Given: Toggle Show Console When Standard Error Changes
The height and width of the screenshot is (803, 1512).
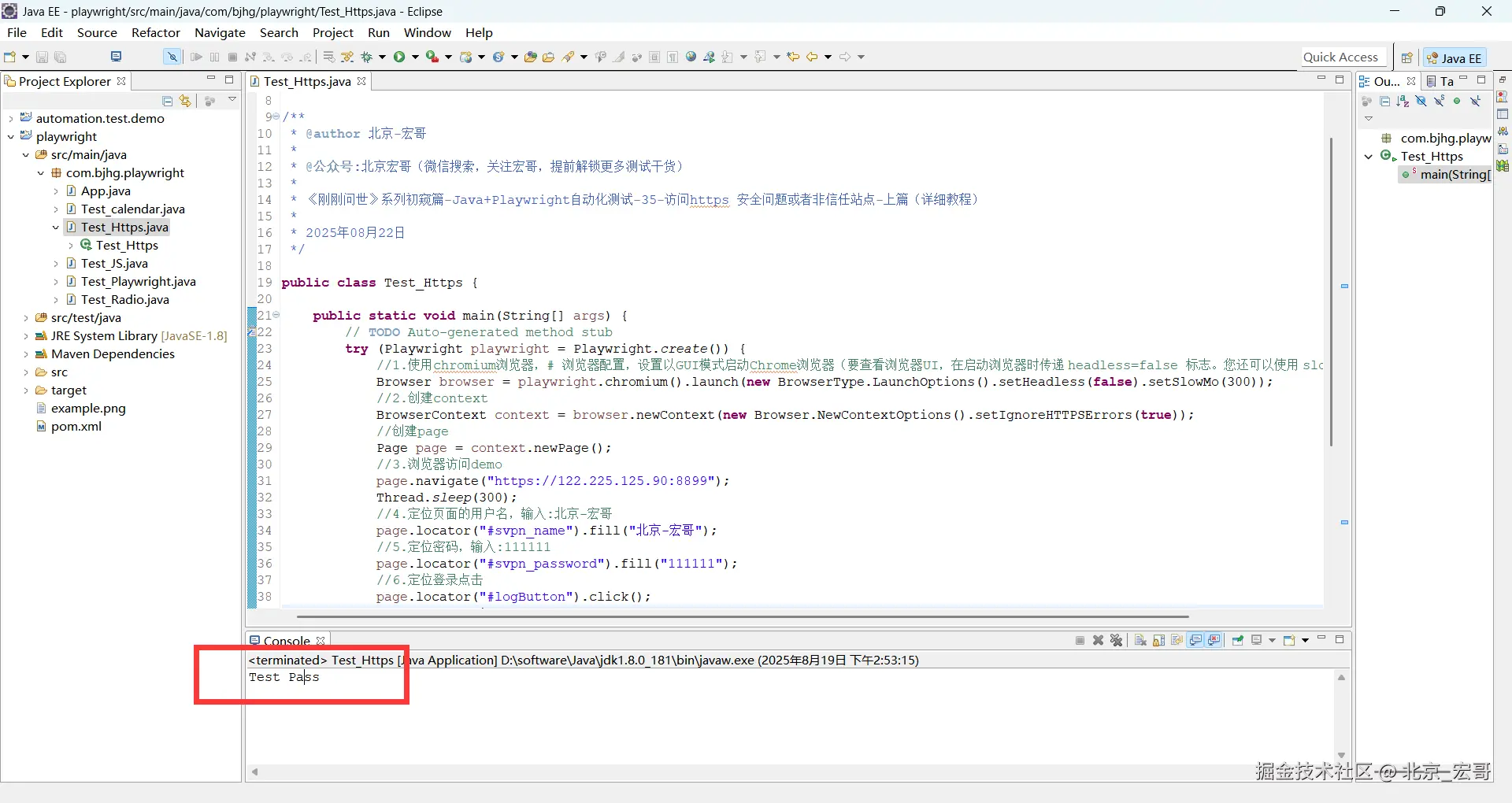Looking at the screenshot, I should tap(1214, 640).
